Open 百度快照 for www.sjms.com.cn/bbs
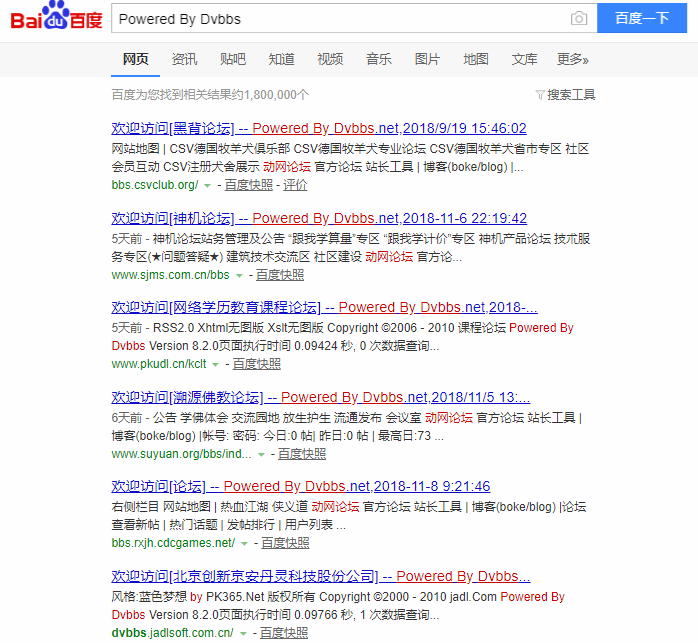698x643 pixels. pyautogui.click(x=280, y=275)
